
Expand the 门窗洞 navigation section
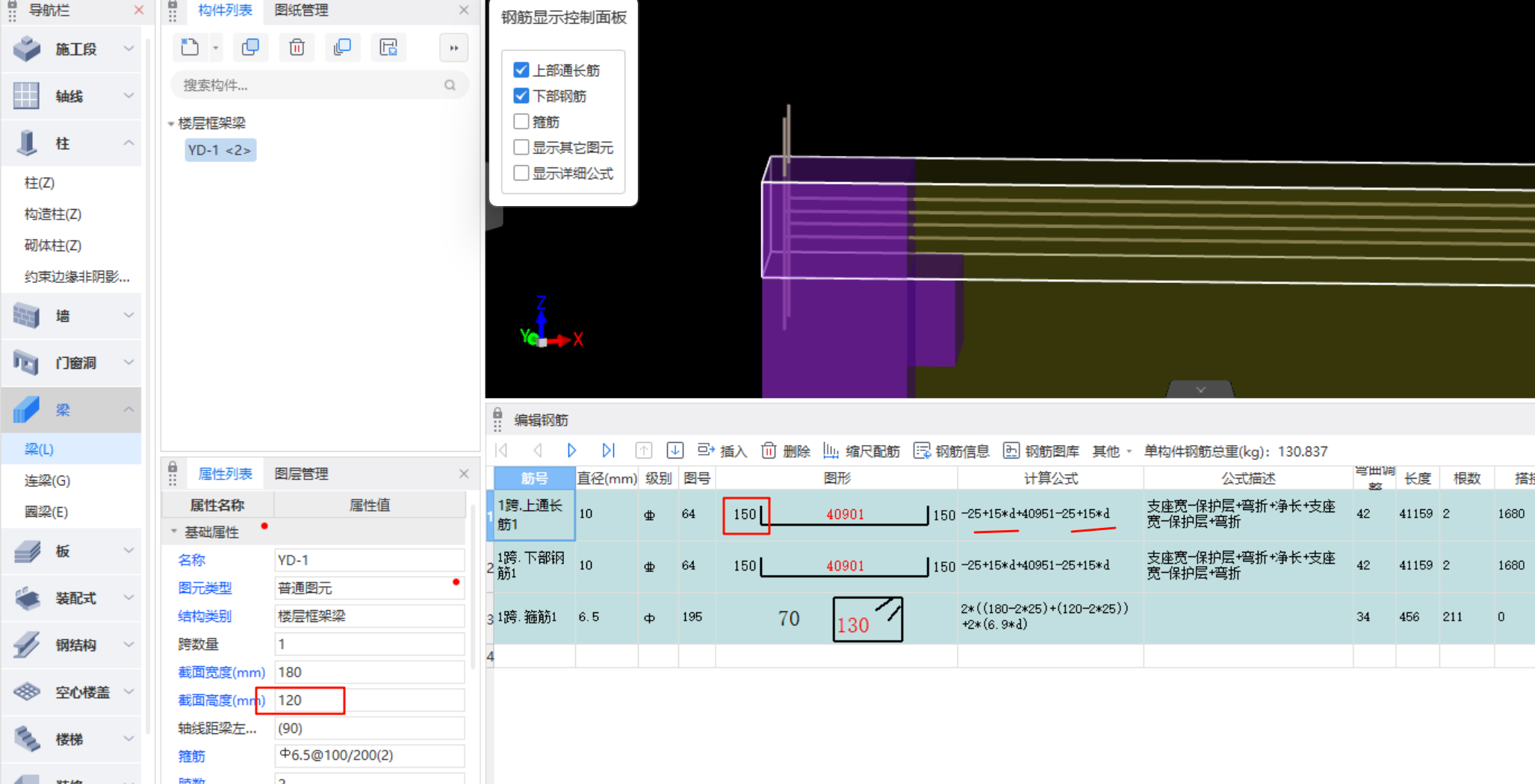(128, 362)
